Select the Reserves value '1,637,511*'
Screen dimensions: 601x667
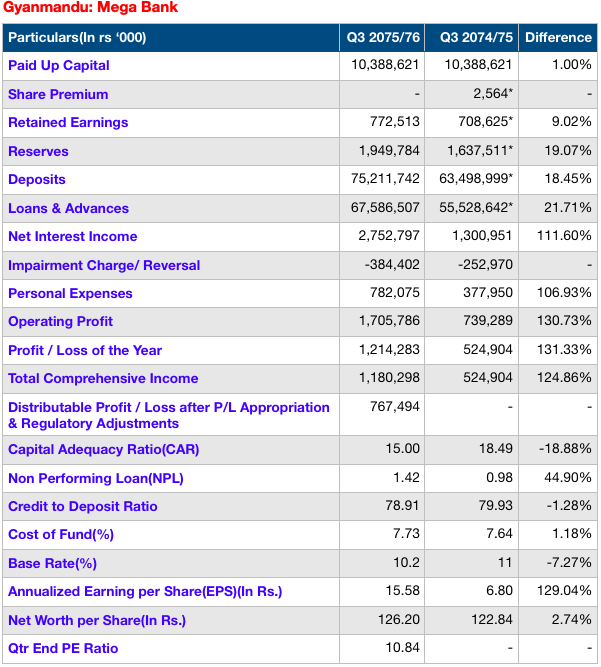click(x=480, y=151)
